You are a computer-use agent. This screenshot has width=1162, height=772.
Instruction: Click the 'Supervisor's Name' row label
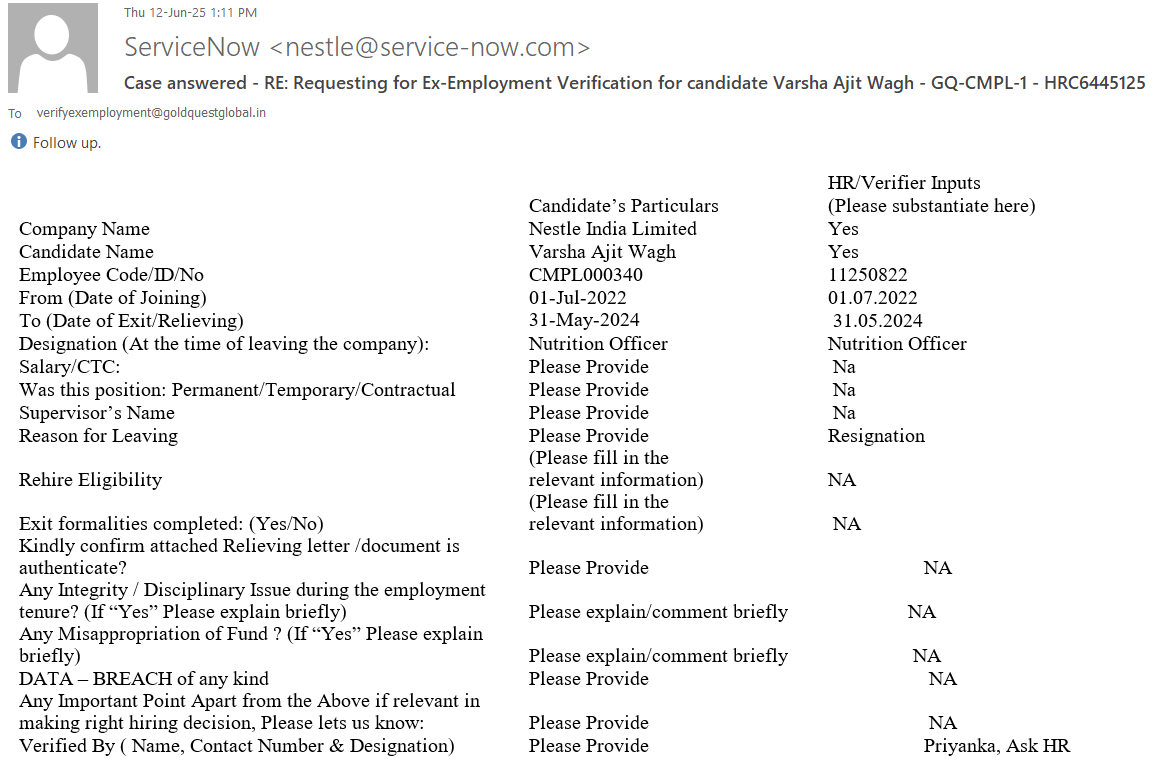pos(97,413)
